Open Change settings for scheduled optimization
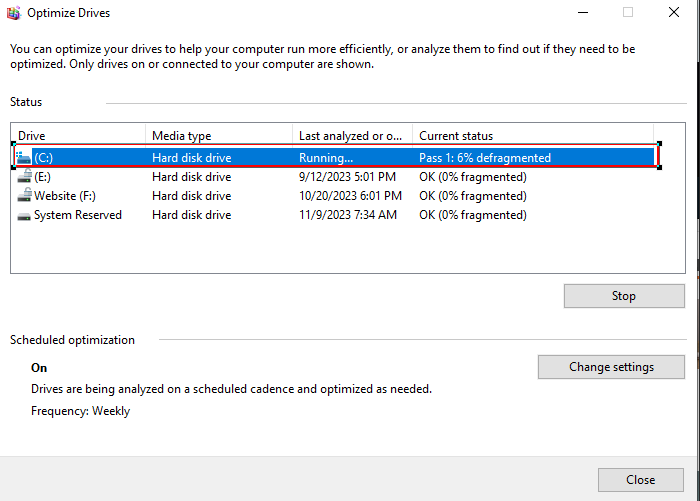The width and height of the screenshot is (700, 501). pyautogui.click(x=611, y=367)
